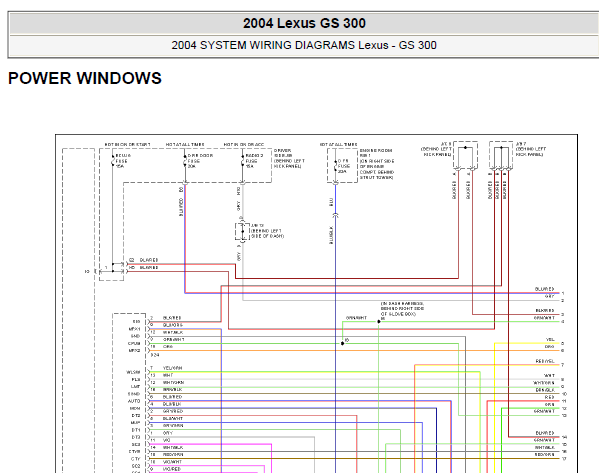Screen dimensions: 599x473
Task: Click the 'HOT IN ON OR ACC' label
Action: (x=244, y=145)
